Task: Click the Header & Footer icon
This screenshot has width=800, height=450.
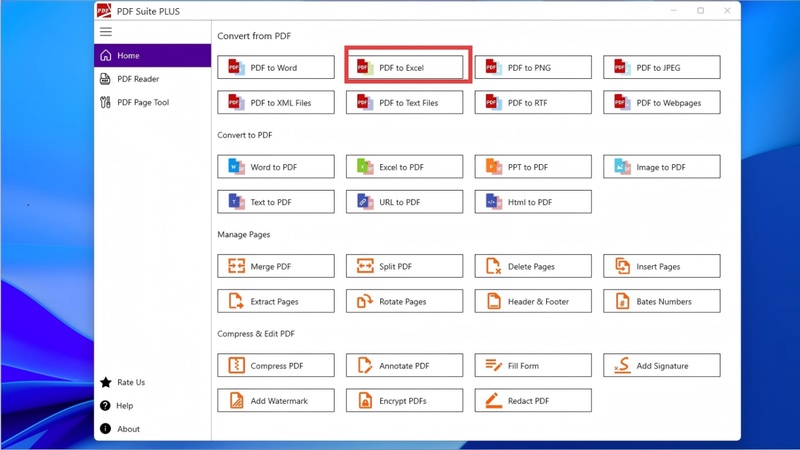Action: pyautogui.click(x=493, y=302)
